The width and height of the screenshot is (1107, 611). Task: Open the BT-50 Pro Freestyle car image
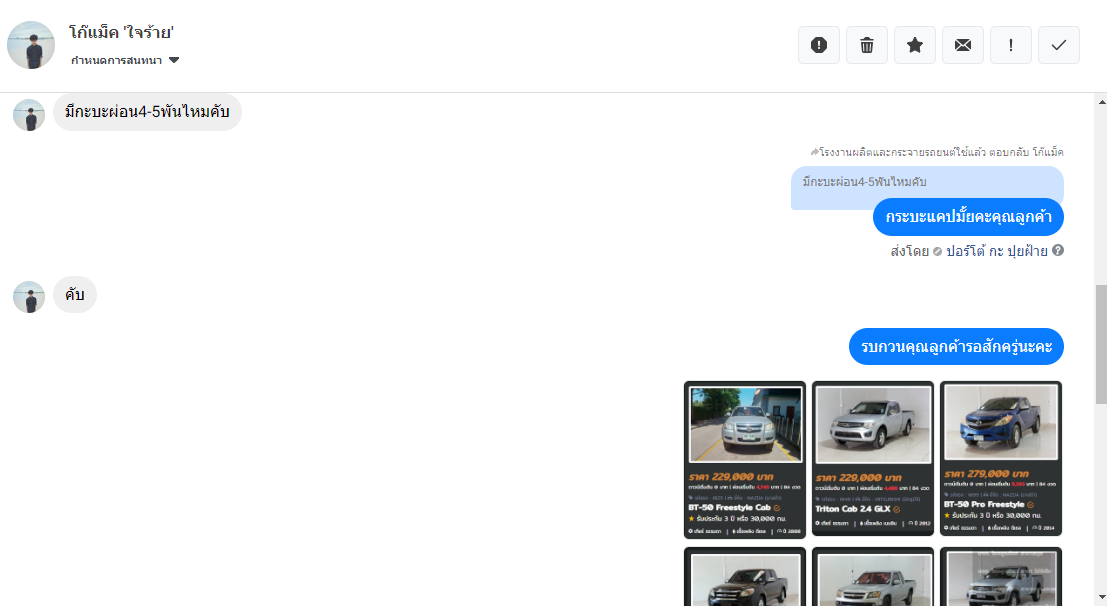pyautogui.click(x=1001, y=458)
